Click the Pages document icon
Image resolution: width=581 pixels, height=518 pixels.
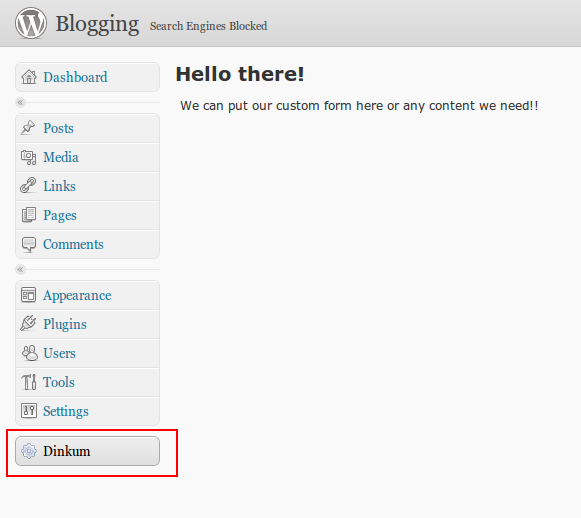point(29,215)
